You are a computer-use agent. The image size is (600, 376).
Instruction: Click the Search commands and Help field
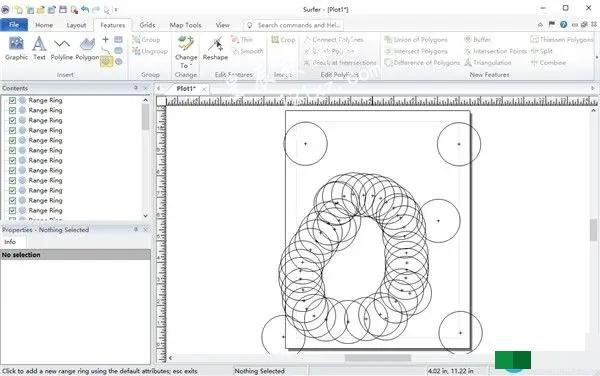(x=294, y=25)
